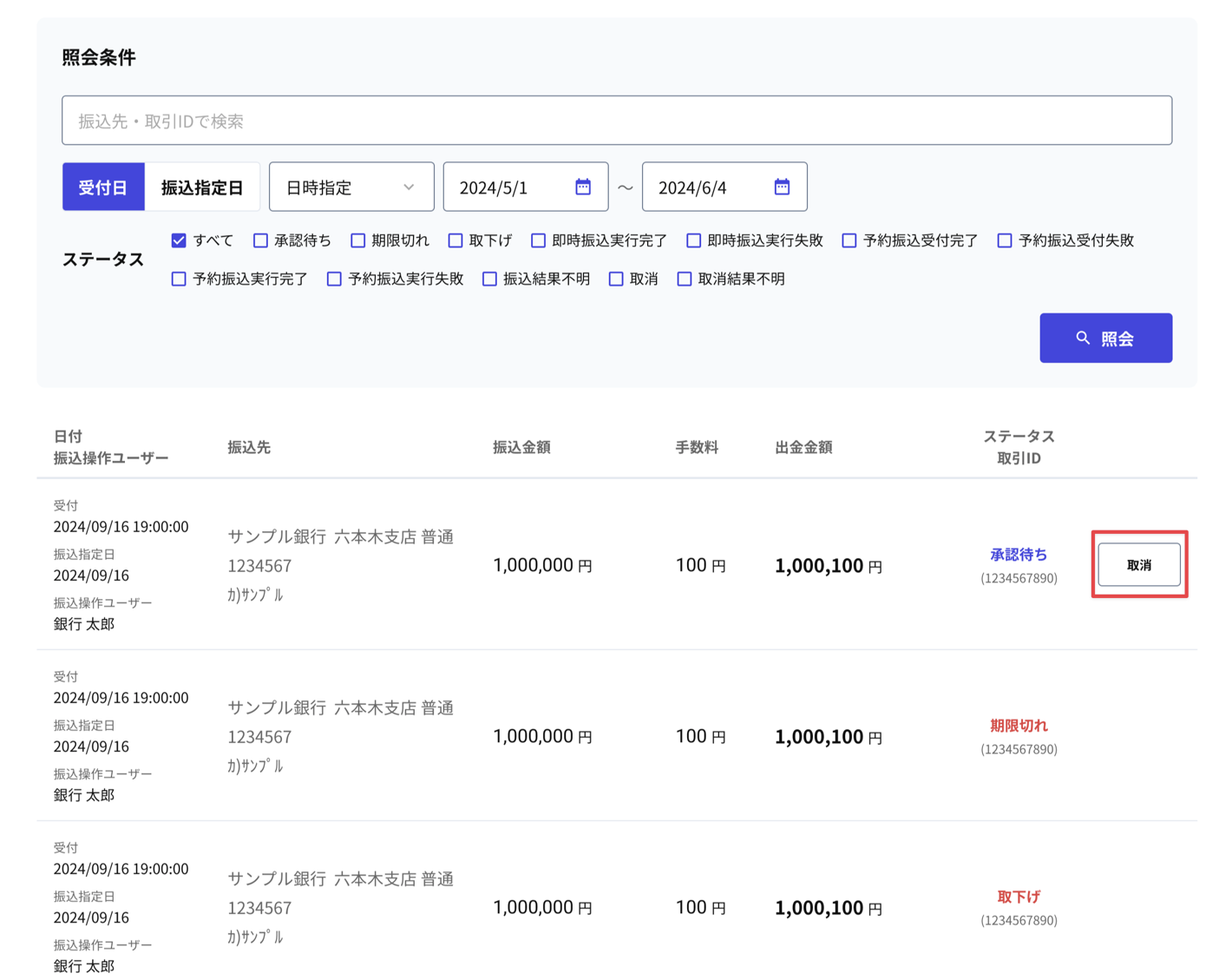Switch to the 受付日 tab
Image resolution: width=1232 pixels, height=980 pixels.
coord(103,187)
